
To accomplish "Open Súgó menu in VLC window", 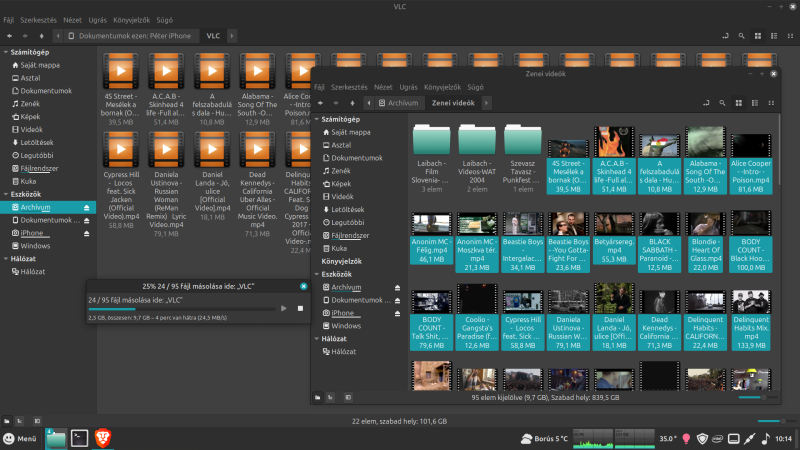I will (164, 20).
